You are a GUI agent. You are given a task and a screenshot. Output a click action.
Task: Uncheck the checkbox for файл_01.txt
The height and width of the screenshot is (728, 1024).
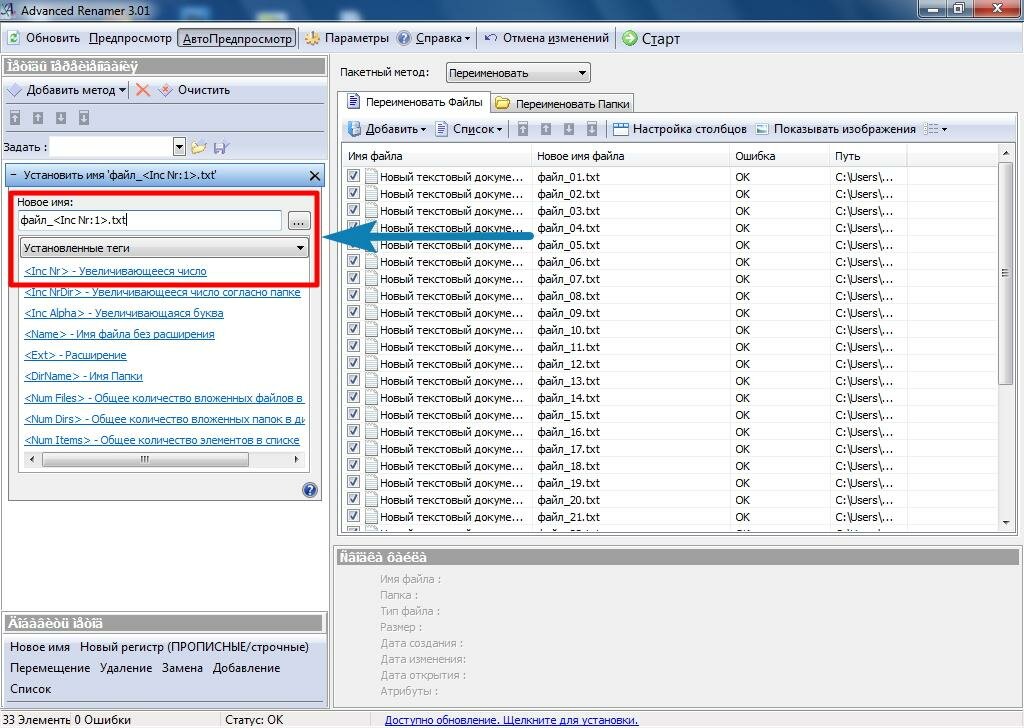coord(353,177)
